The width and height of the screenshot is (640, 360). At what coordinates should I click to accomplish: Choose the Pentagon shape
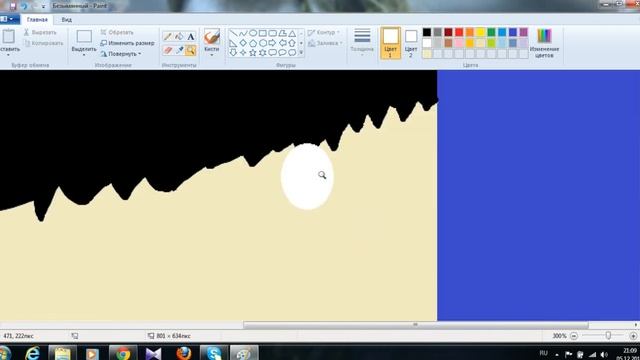(253, 43)
